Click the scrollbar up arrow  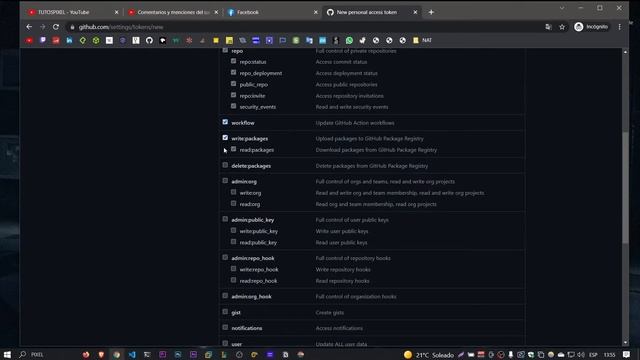[x=625, y=52]
